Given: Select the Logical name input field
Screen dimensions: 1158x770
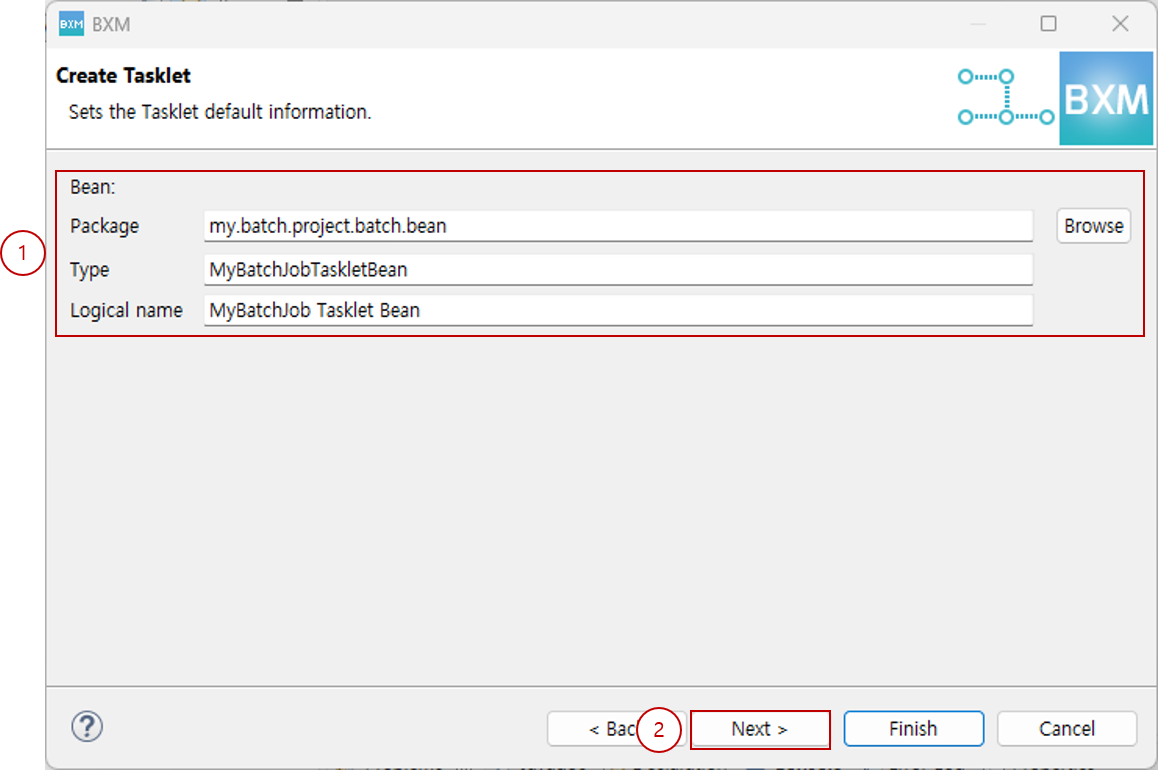Looking at the screenshot, I should coord(617,310).
